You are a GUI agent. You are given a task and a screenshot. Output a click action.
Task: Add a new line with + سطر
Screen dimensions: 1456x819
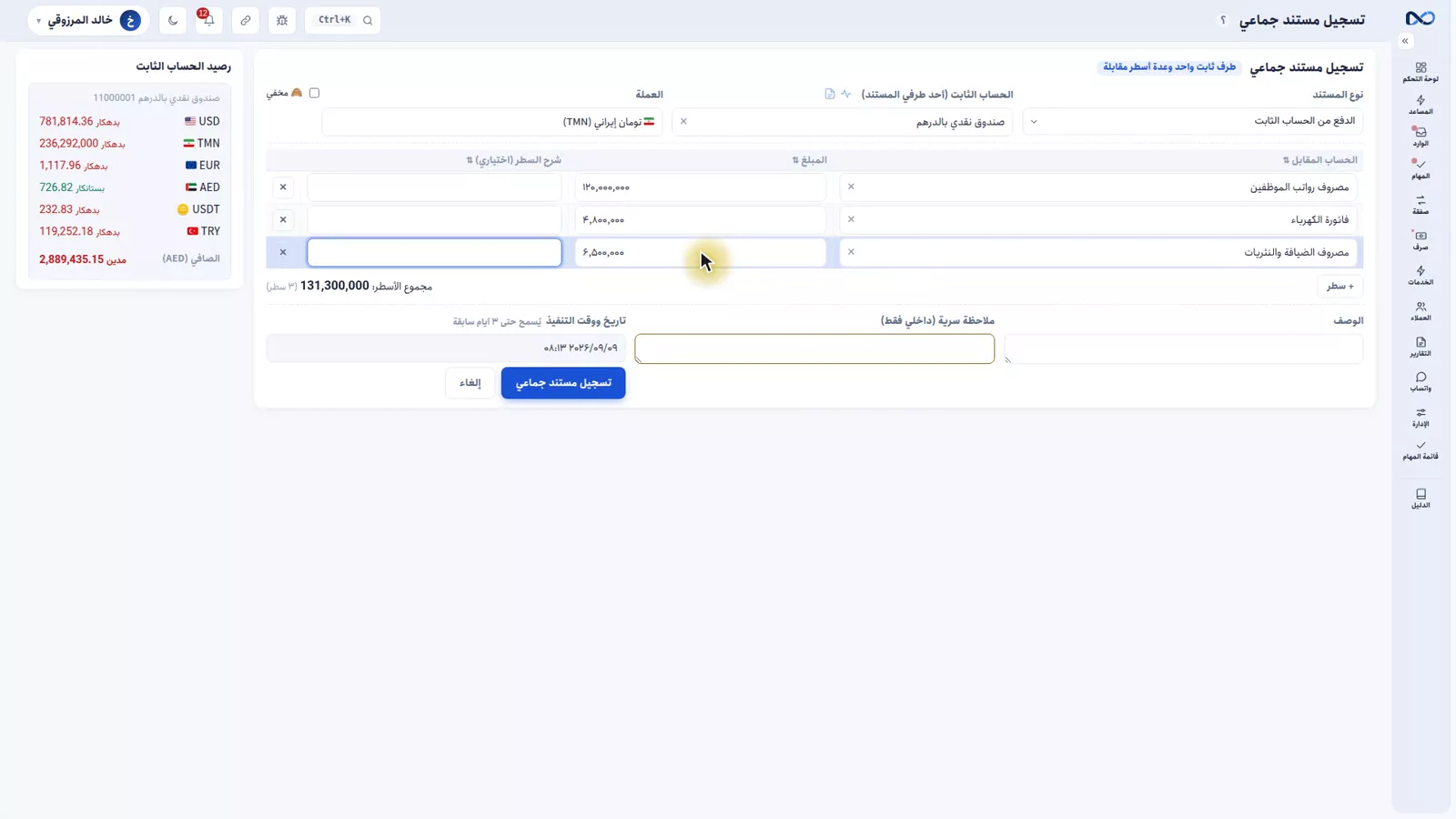coord(1340,286)
